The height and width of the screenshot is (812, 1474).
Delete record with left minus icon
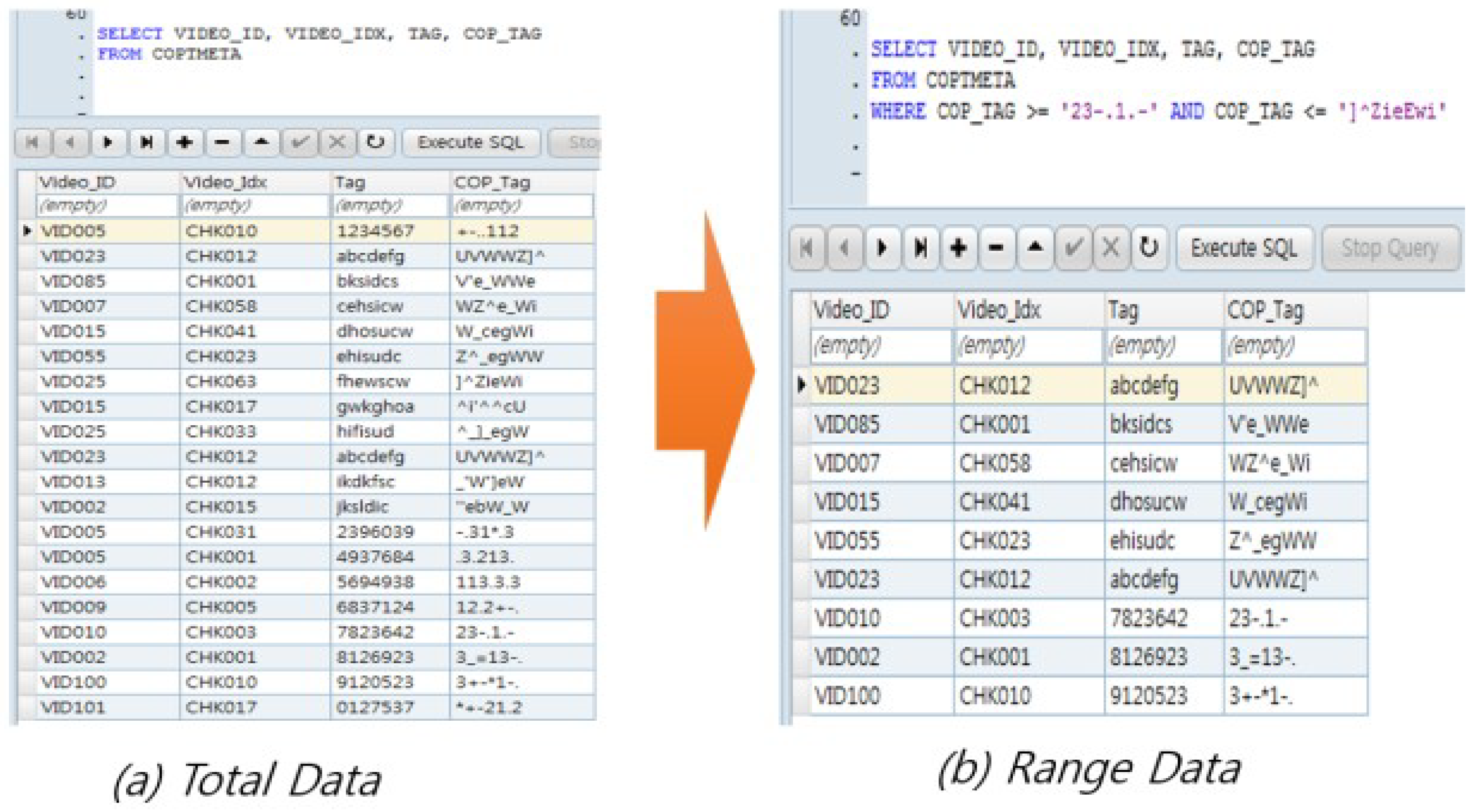223,142
